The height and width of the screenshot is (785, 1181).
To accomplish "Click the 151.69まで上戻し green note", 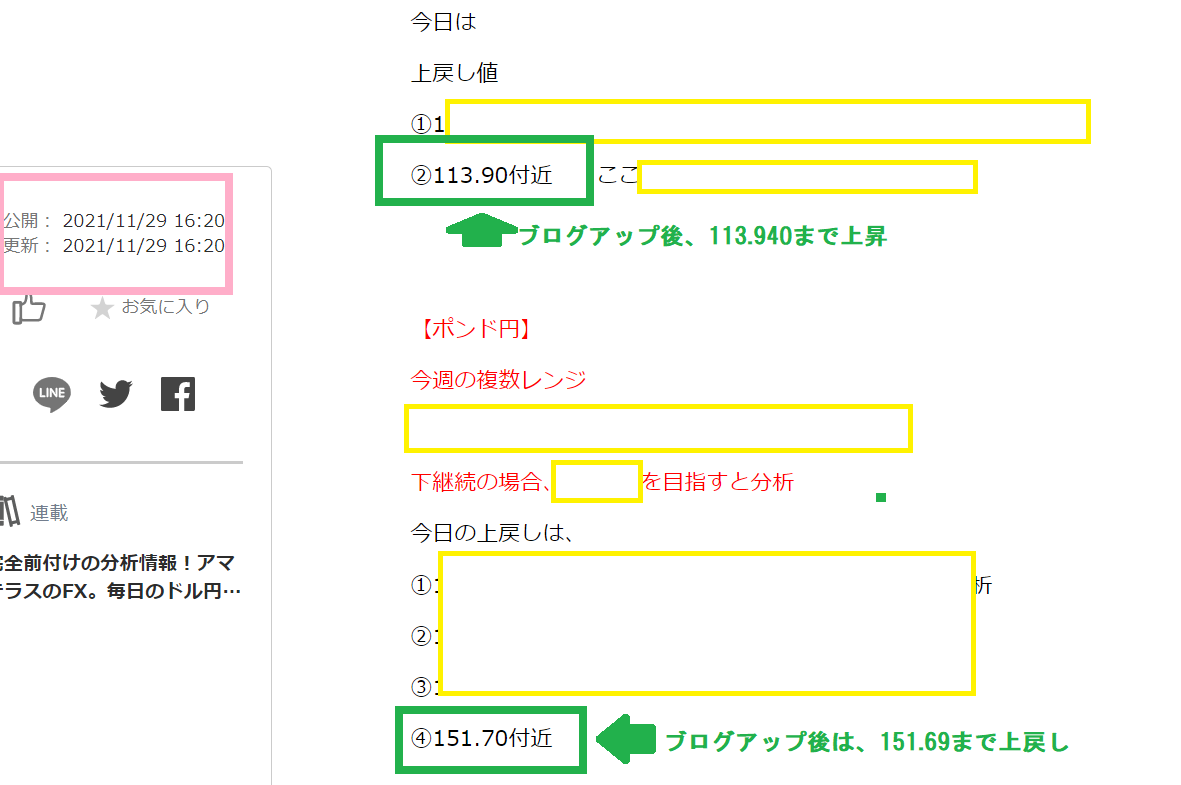I will pyautogui.click(x=867, y=742).
